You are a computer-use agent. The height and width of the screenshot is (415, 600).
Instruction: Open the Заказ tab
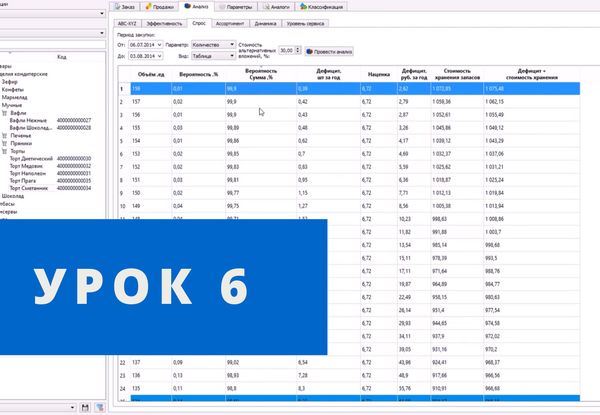(125, 7)
